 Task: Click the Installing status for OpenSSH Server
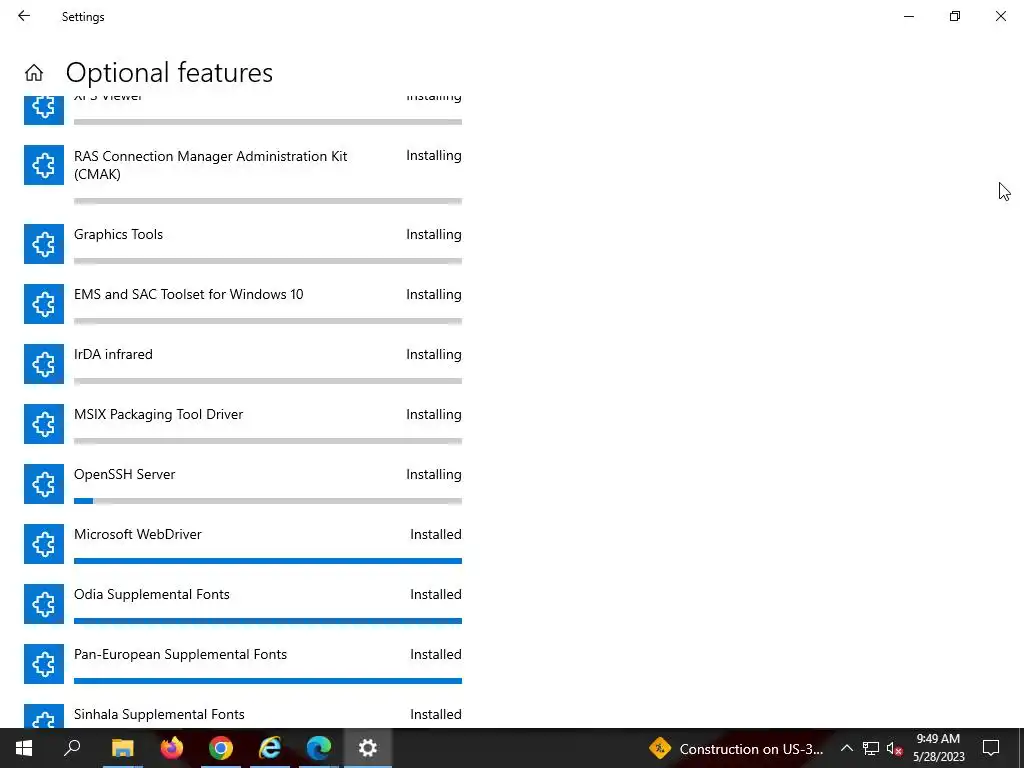coord(434,475)
